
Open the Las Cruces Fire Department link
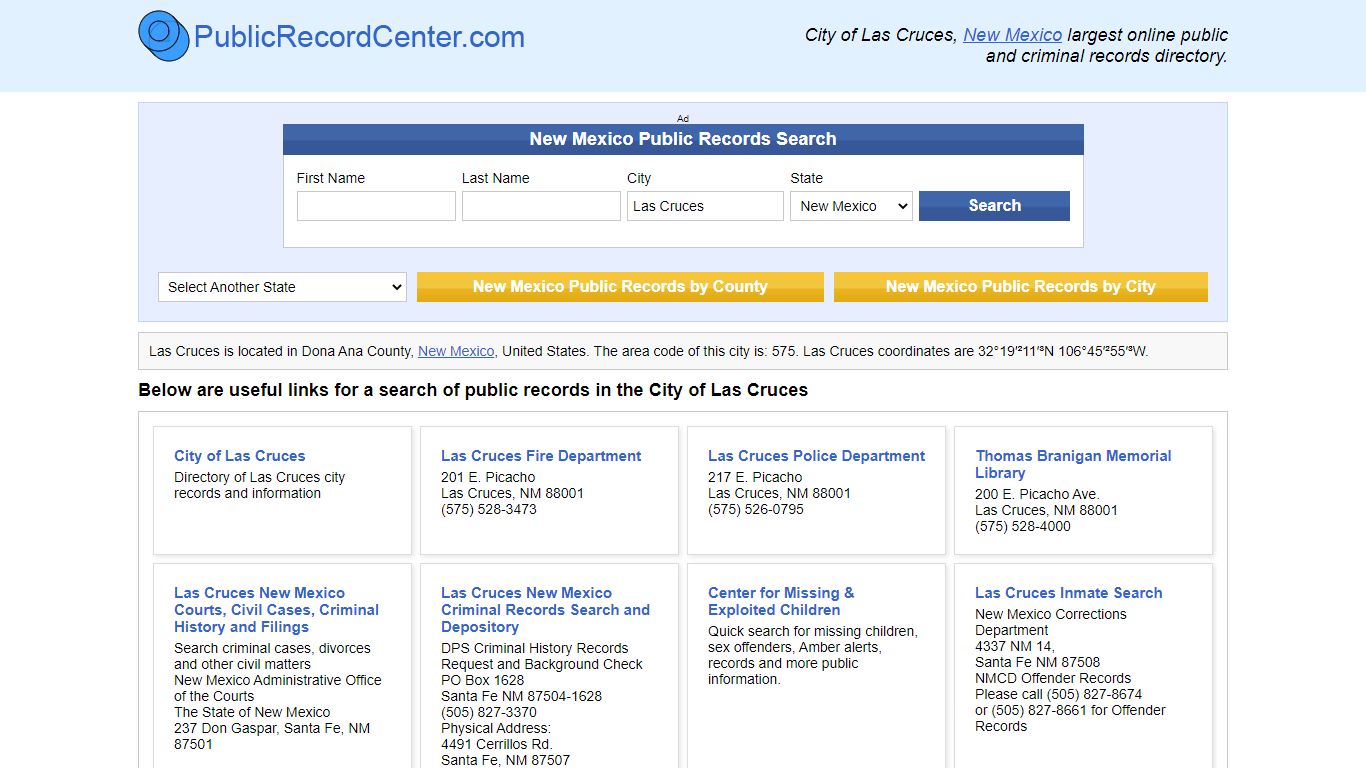pyautogui.click(x=541, y=456)
